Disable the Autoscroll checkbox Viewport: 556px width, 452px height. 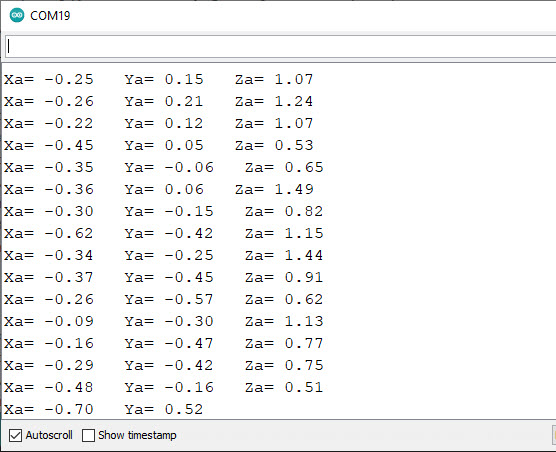click(x=15, y=435)
